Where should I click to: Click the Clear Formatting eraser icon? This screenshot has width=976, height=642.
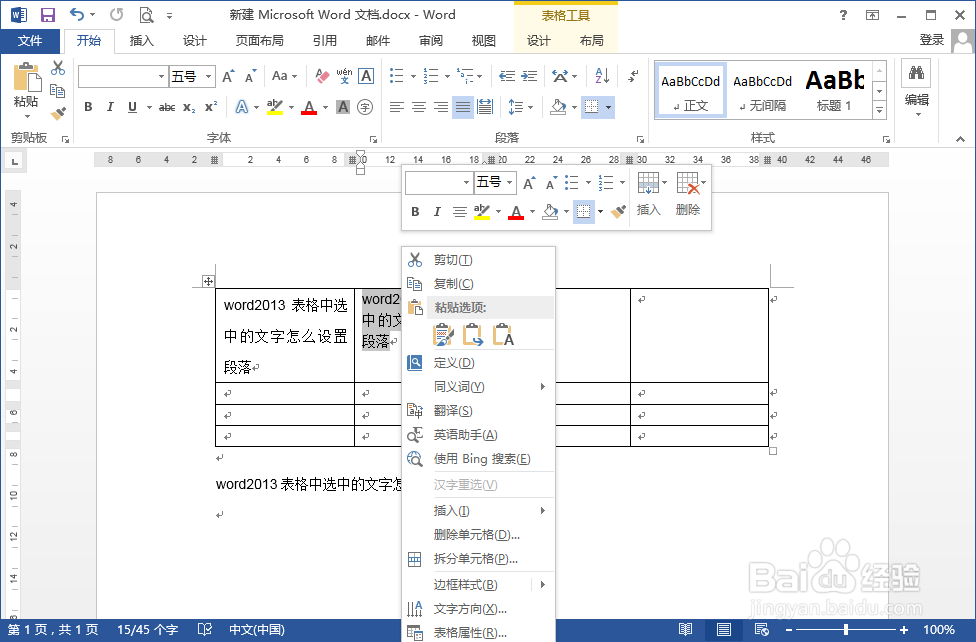tap(322, 76)
